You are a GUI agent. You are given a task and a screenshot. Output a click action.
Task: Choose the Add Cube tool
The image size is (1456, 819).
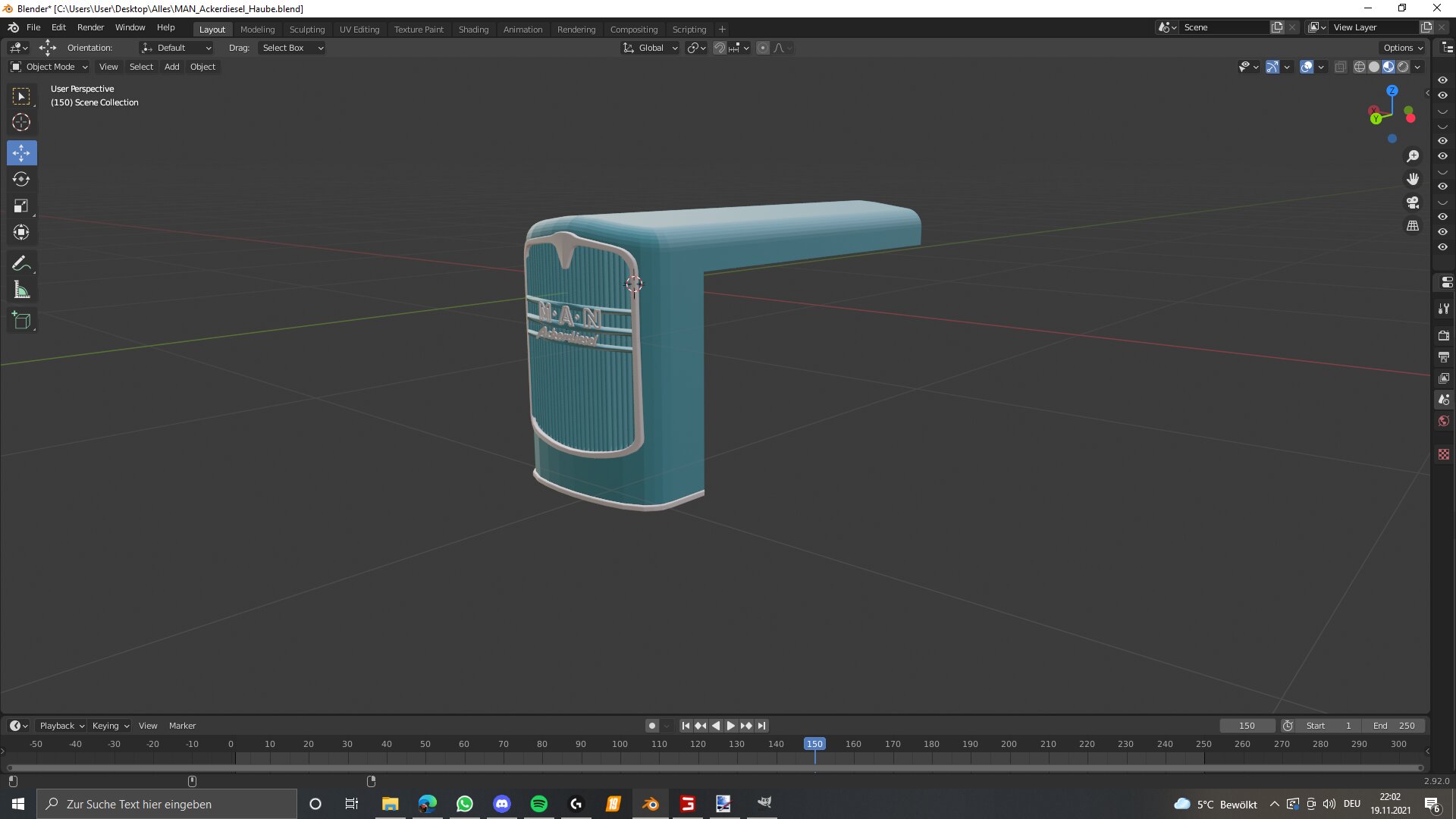pos(21,321)
